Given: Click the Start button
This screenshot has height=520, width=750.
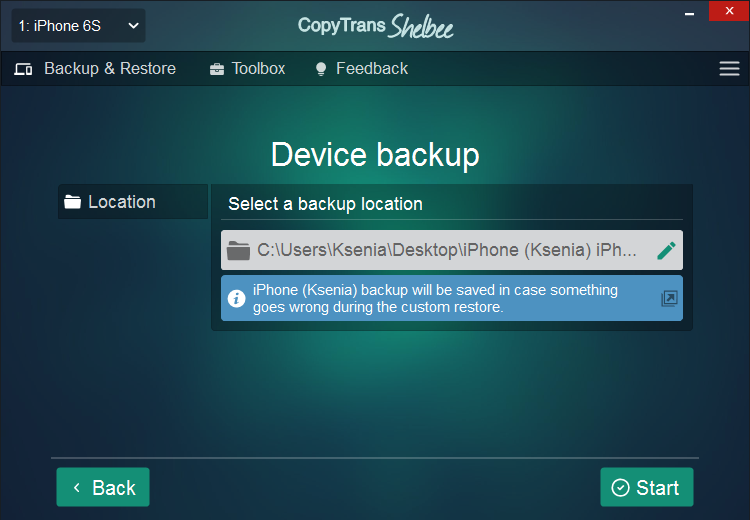Looking at the screenshot, I should pos(647,487).
